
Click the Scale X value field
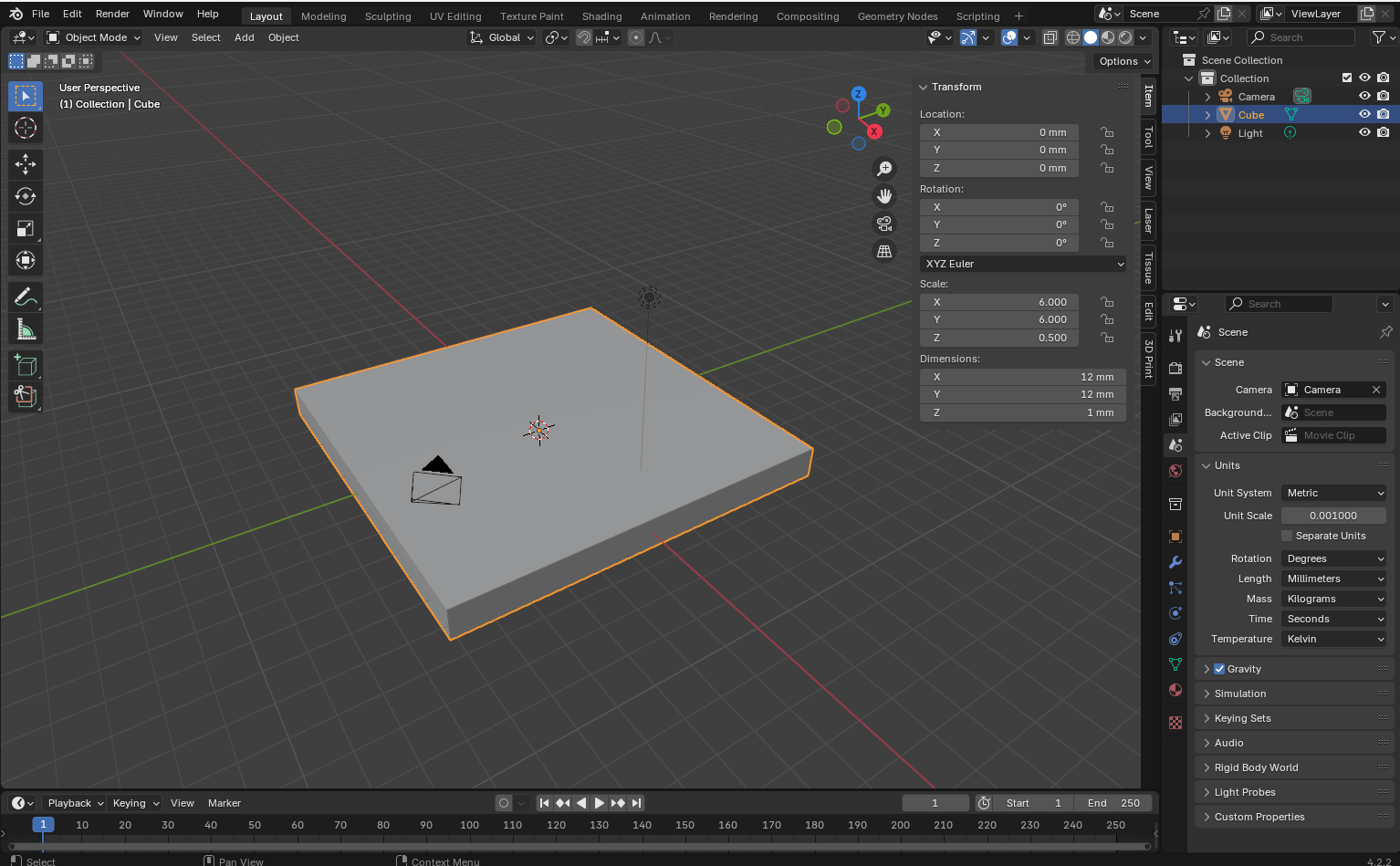[999, 302]
